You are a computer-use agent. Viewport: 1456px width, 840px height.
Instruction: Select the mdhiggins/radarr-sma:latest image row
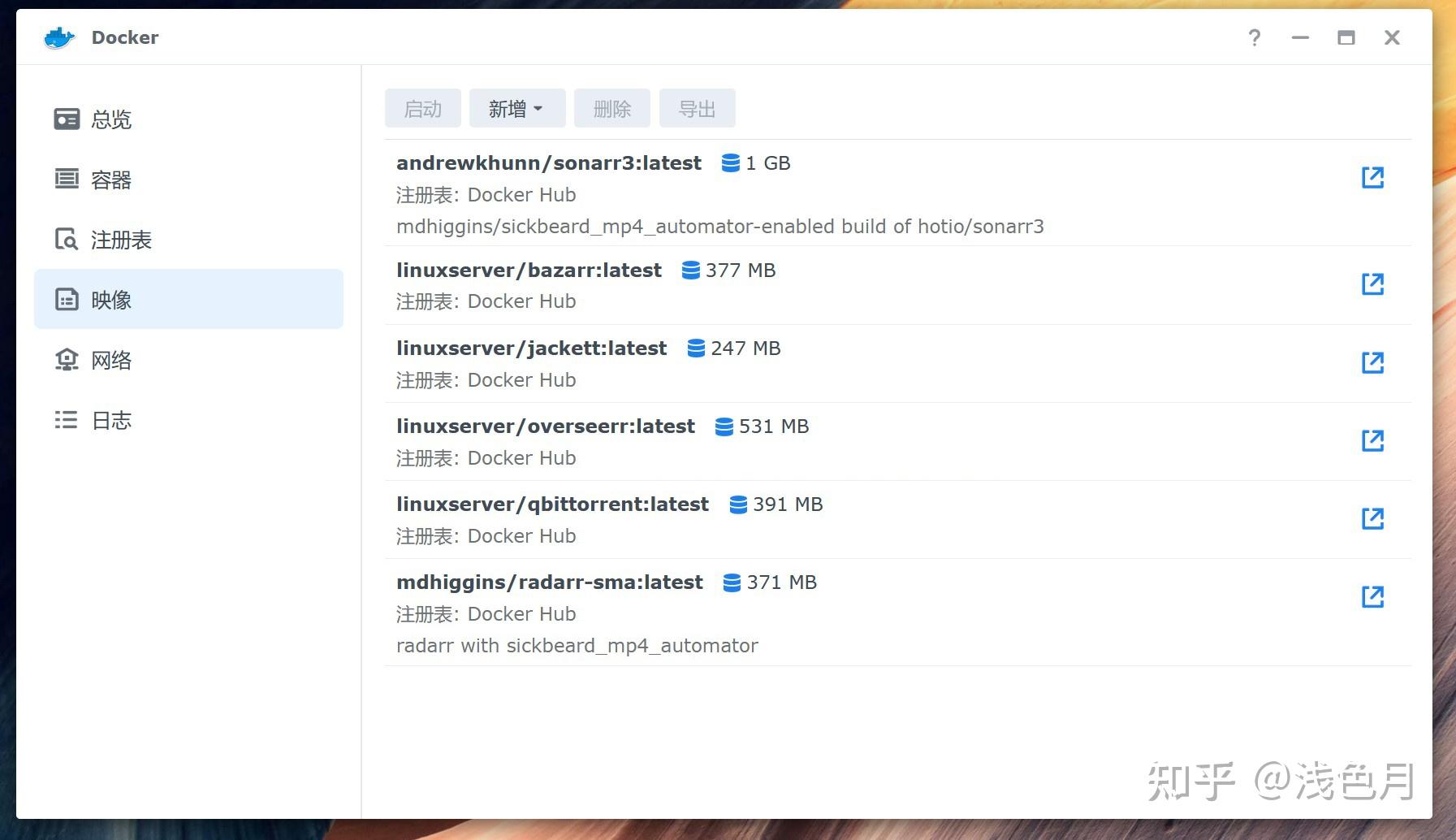(x=898, y=613)
